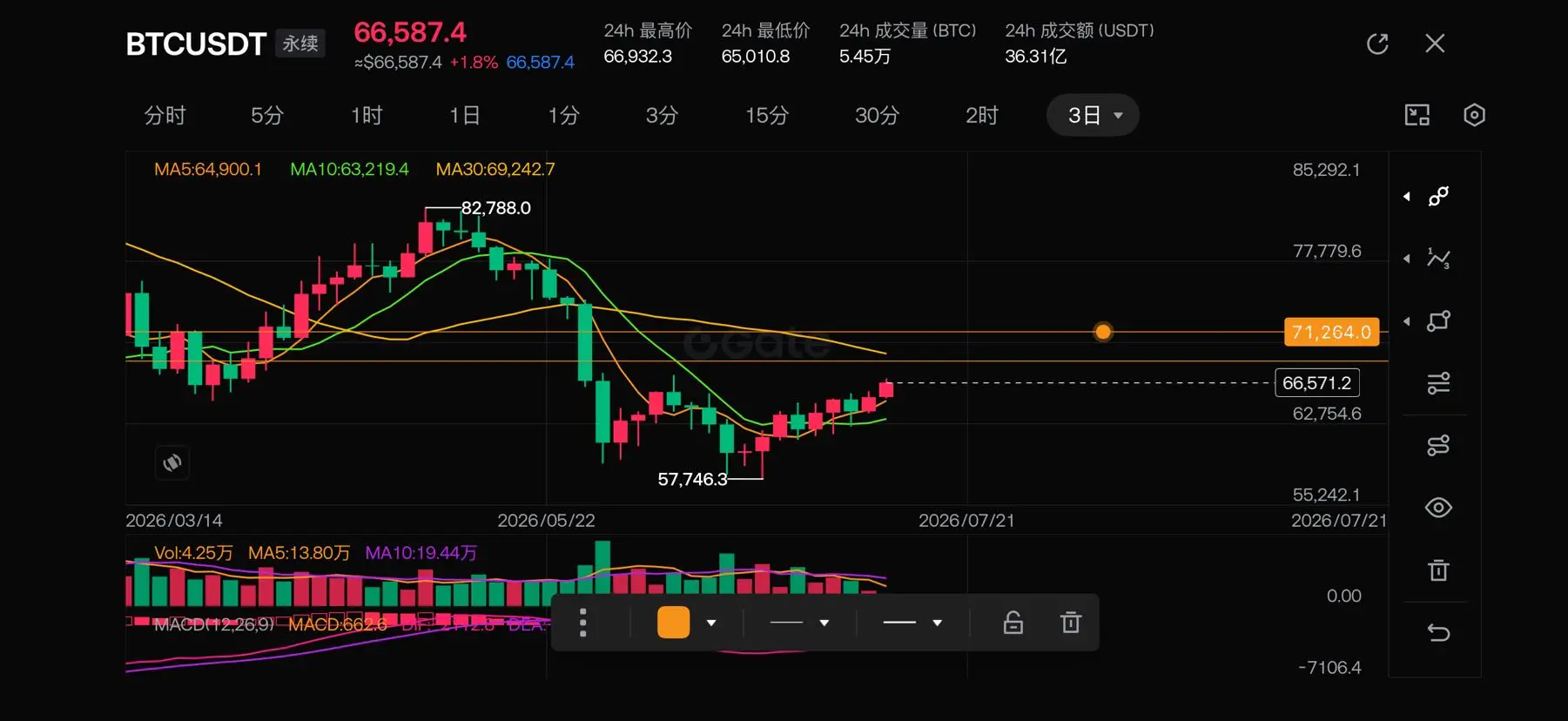Screen dimensions: 1568x721
Task: Click the 2026/05/22 date axis label
Action: pyautogui.click(x=546, y=521)
